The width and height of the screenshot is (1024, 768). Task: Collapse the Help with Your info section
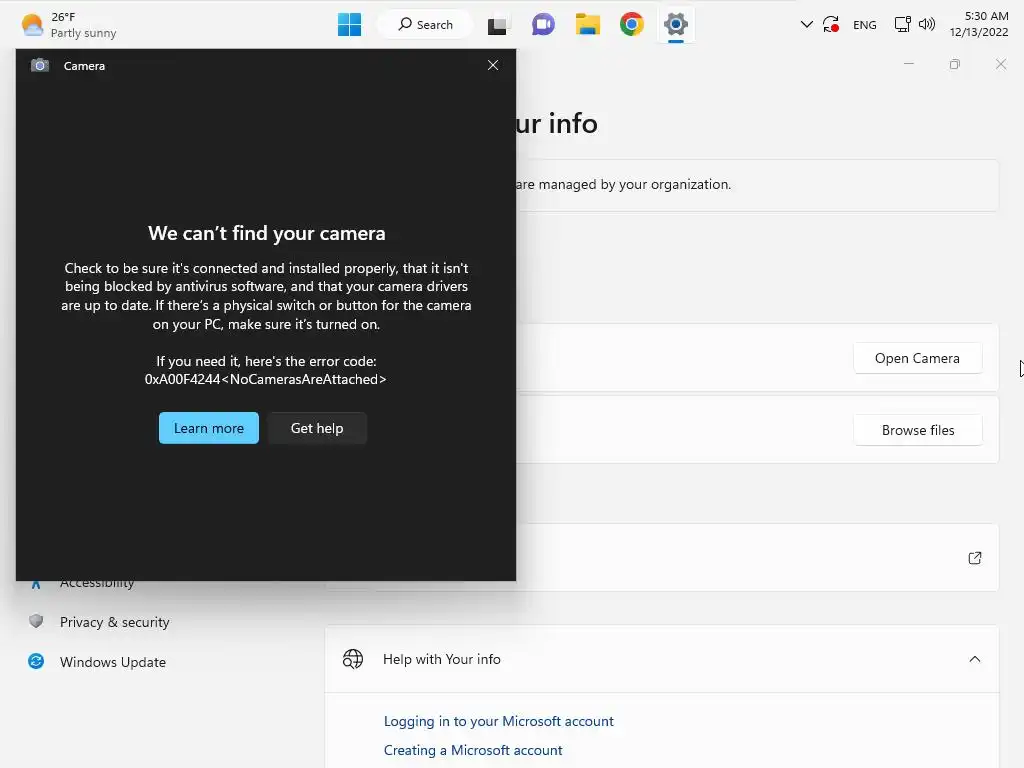[x=974, y=659]
